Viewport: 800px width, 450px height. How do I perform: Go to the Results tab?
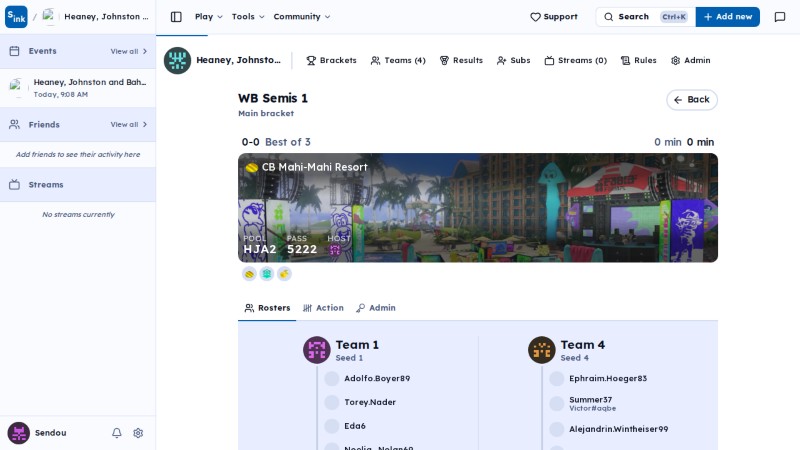pos(461,60)
